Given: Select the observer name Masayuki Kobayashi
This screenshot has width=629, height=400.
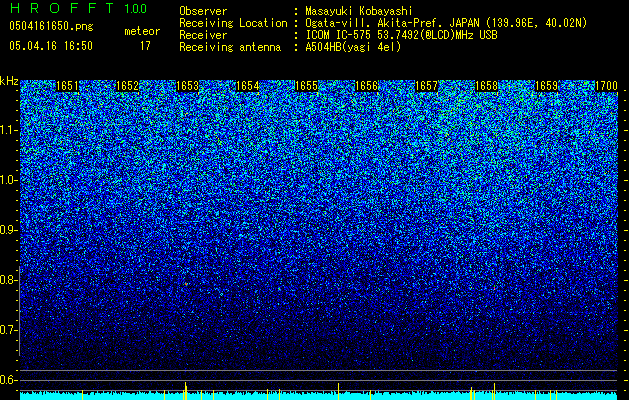Looking at the screenshot, I should pyautogui.click(x=359, y=11).
